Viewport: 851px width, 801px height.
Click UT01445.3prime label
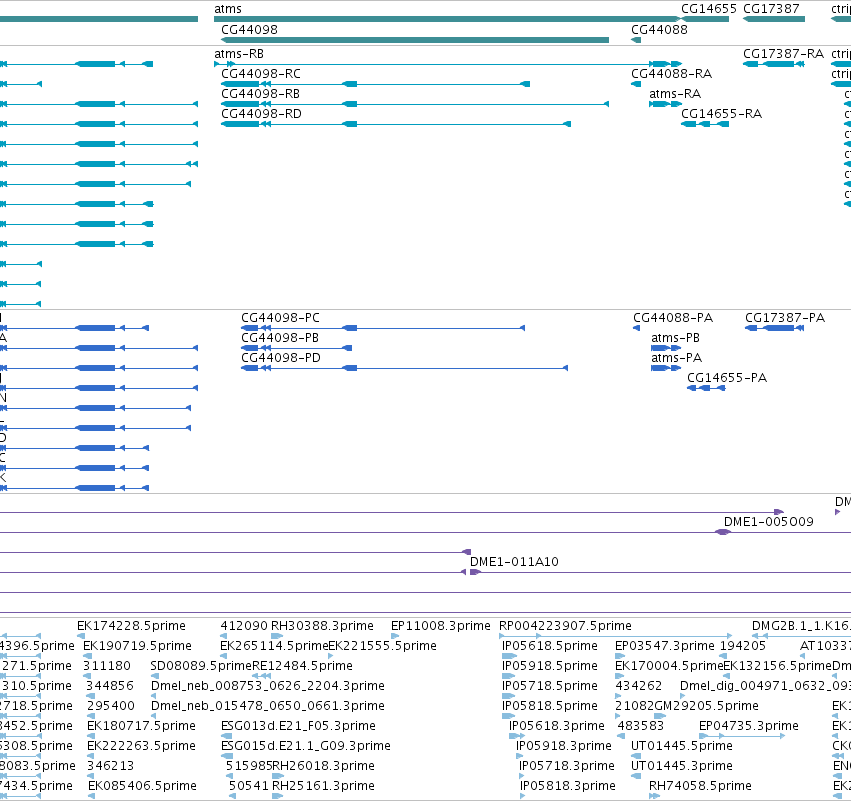point(682,766)
